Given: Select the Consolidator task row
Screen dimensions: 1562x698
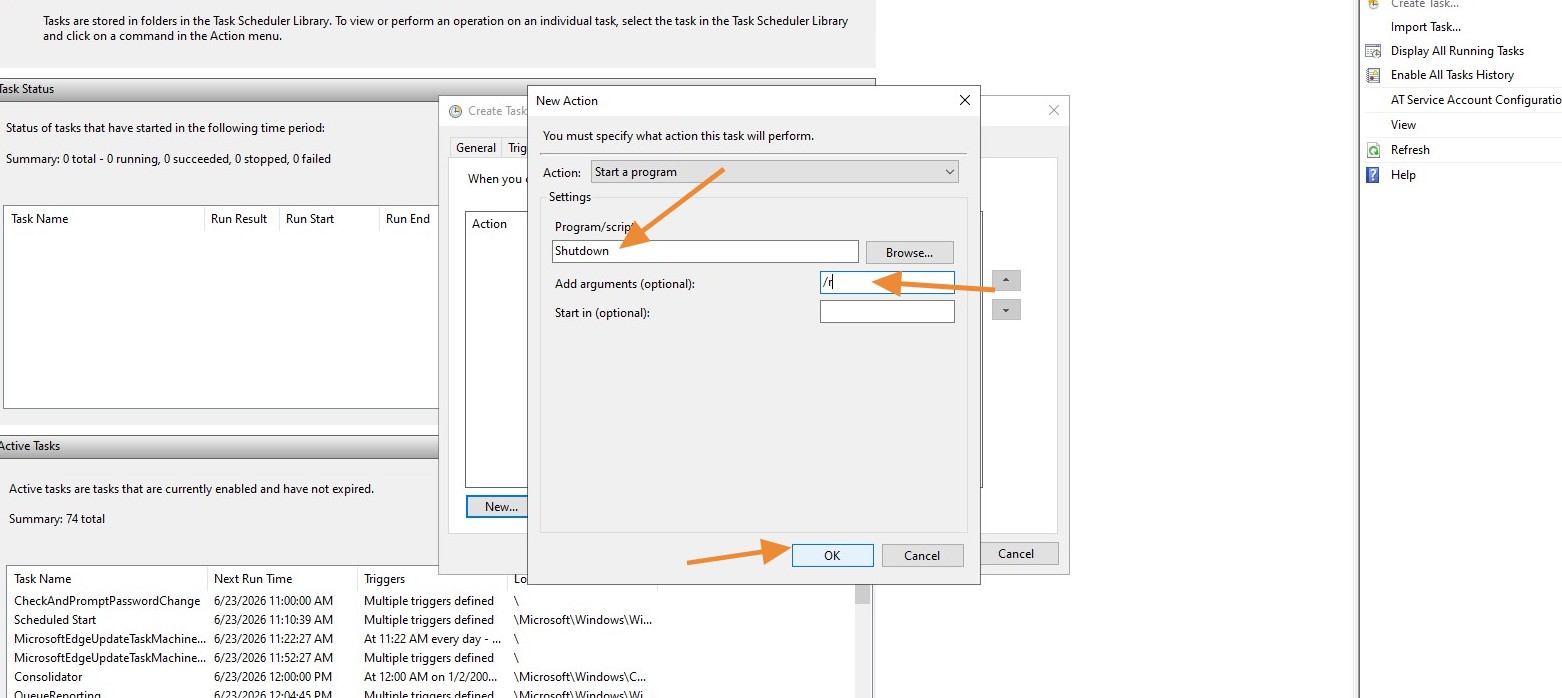Looking at the screenshot, I should (431, 677).
